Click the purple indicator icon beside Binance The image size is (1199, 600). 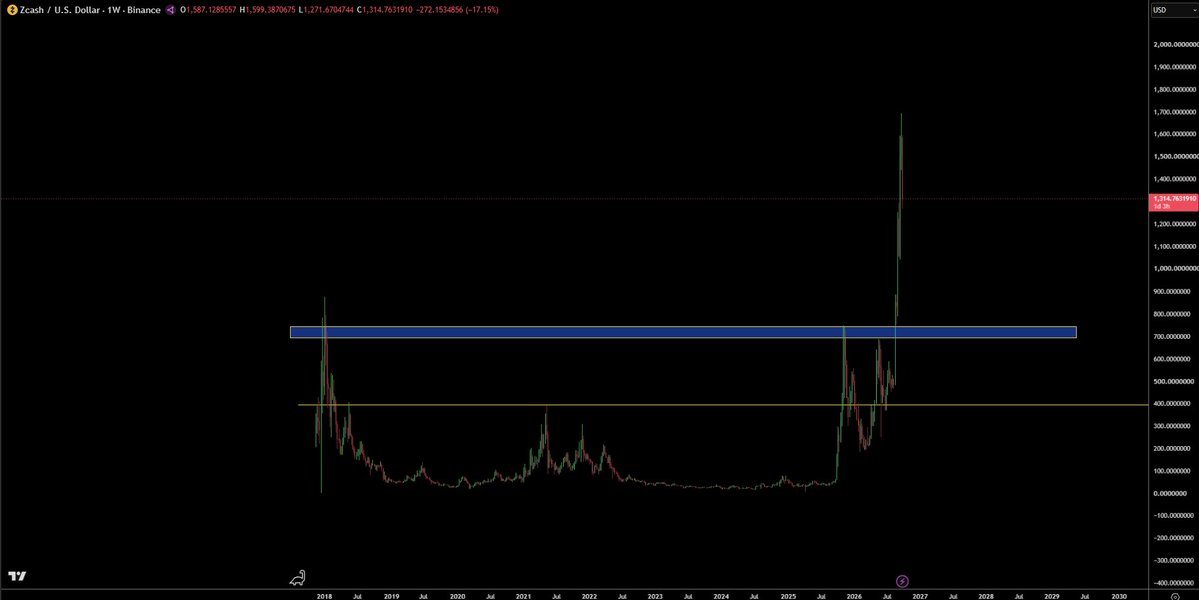click(x=170, y=10)
